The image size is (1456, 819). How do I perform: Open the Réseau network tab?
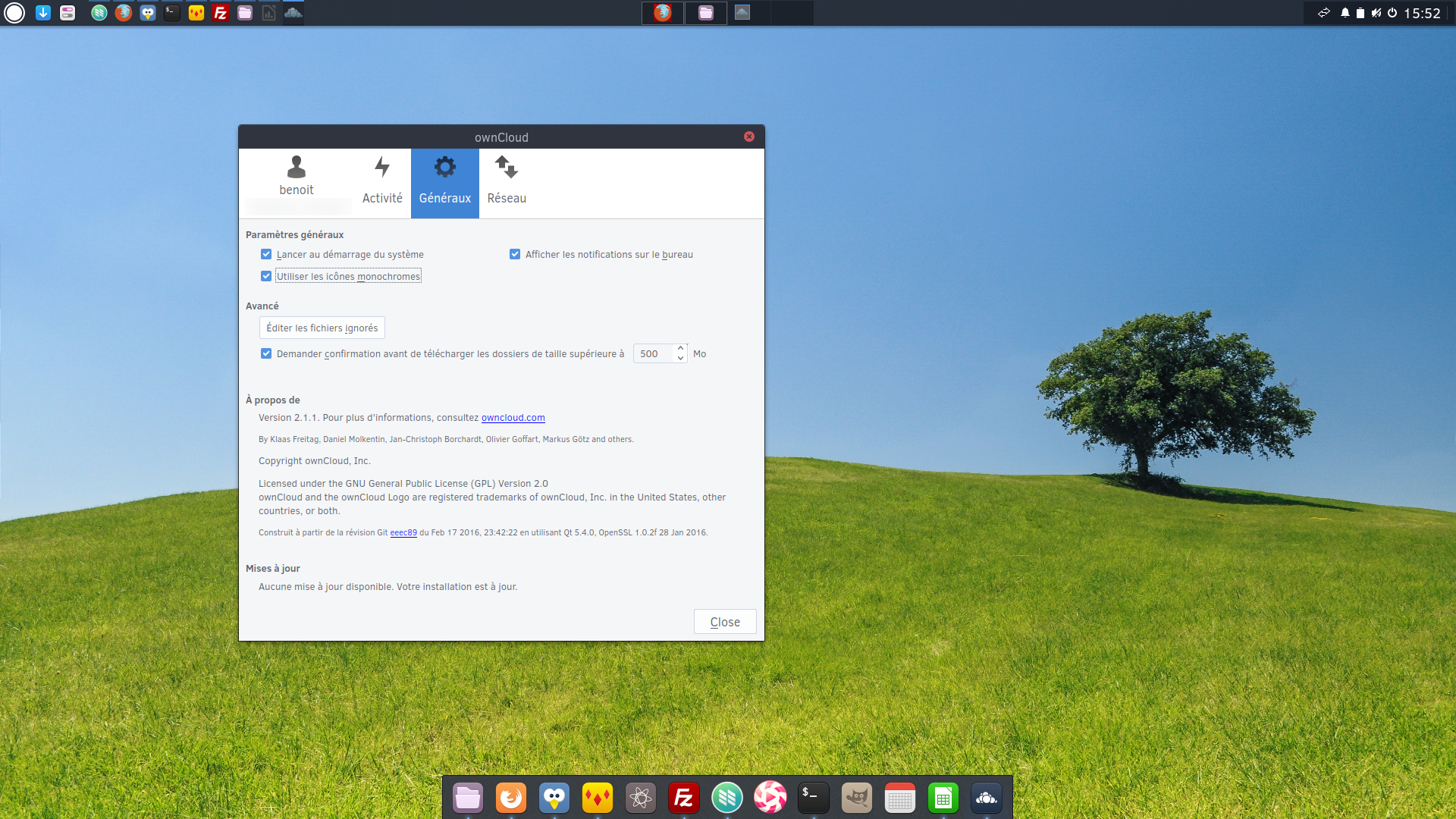pos(507,184)
